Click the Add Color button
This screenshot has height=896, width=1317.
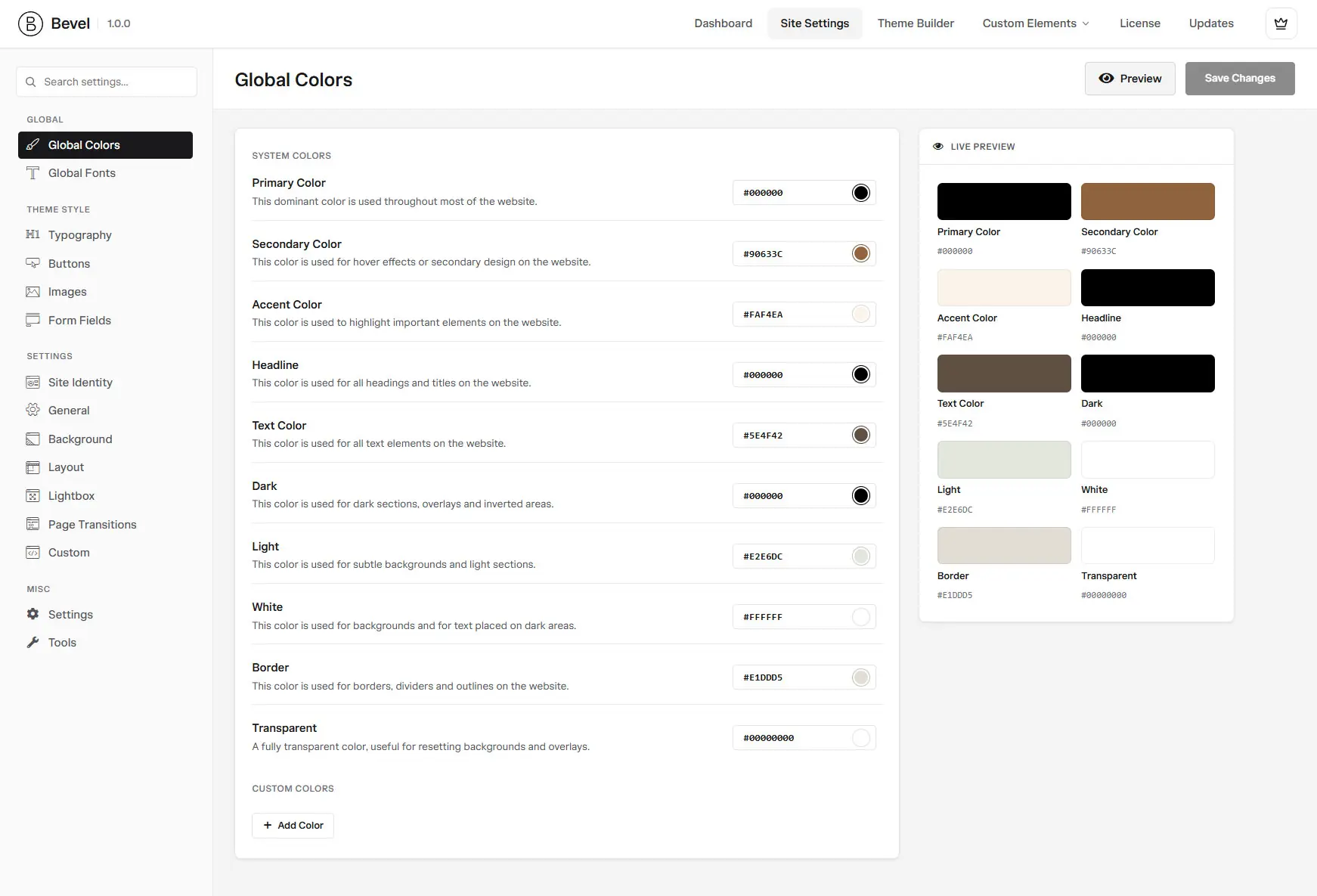tap(293, 826)
